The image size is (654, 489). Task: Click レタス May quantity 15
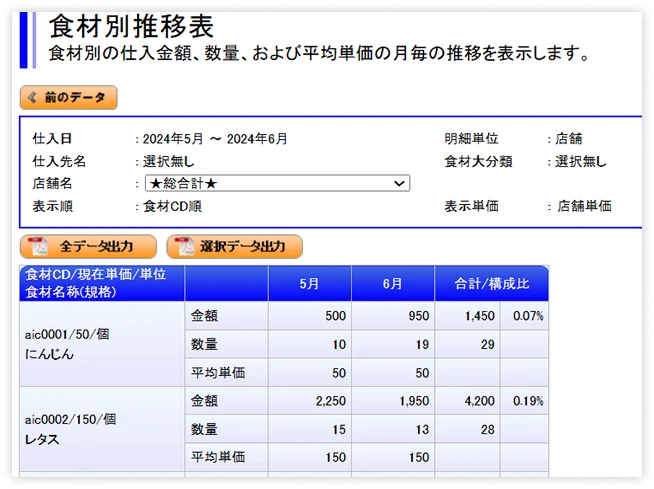point(309,429)
